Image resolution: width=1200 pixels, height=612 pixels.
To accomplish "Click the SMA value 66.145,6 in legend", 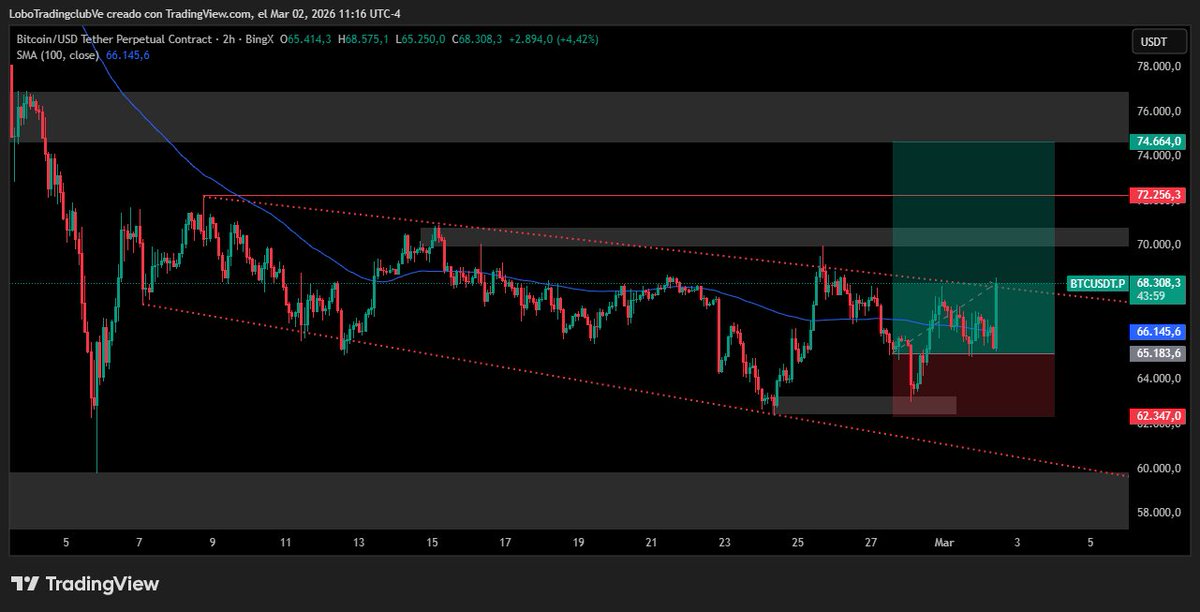I will click(128, 55).
